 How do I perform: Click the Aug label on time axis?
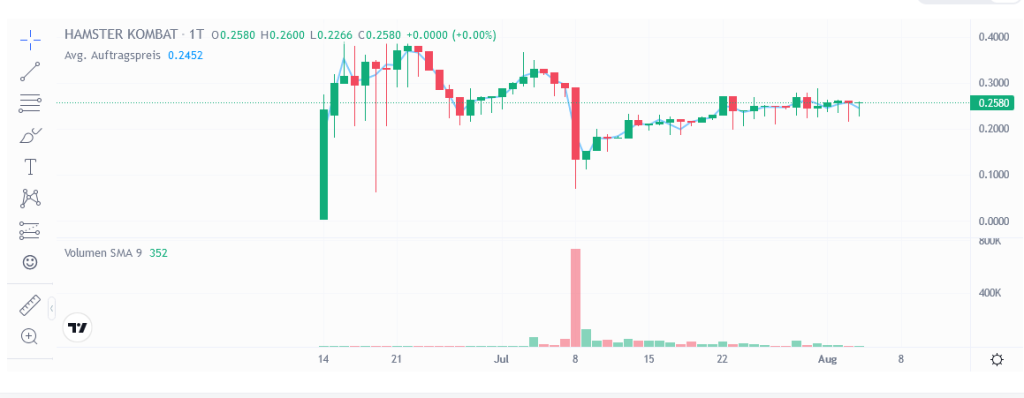pos(828,359)
